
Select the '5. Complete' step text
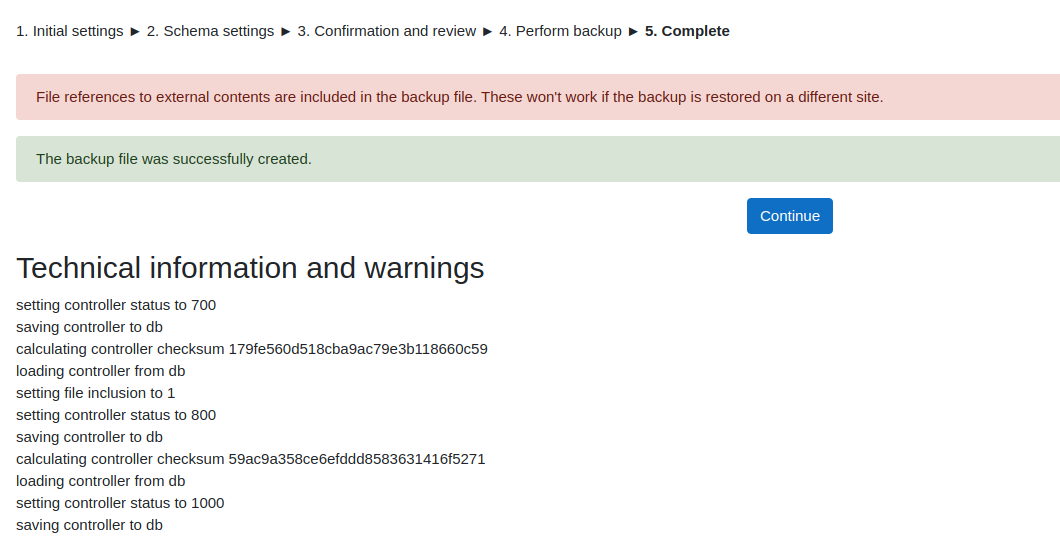coord(687,31)
